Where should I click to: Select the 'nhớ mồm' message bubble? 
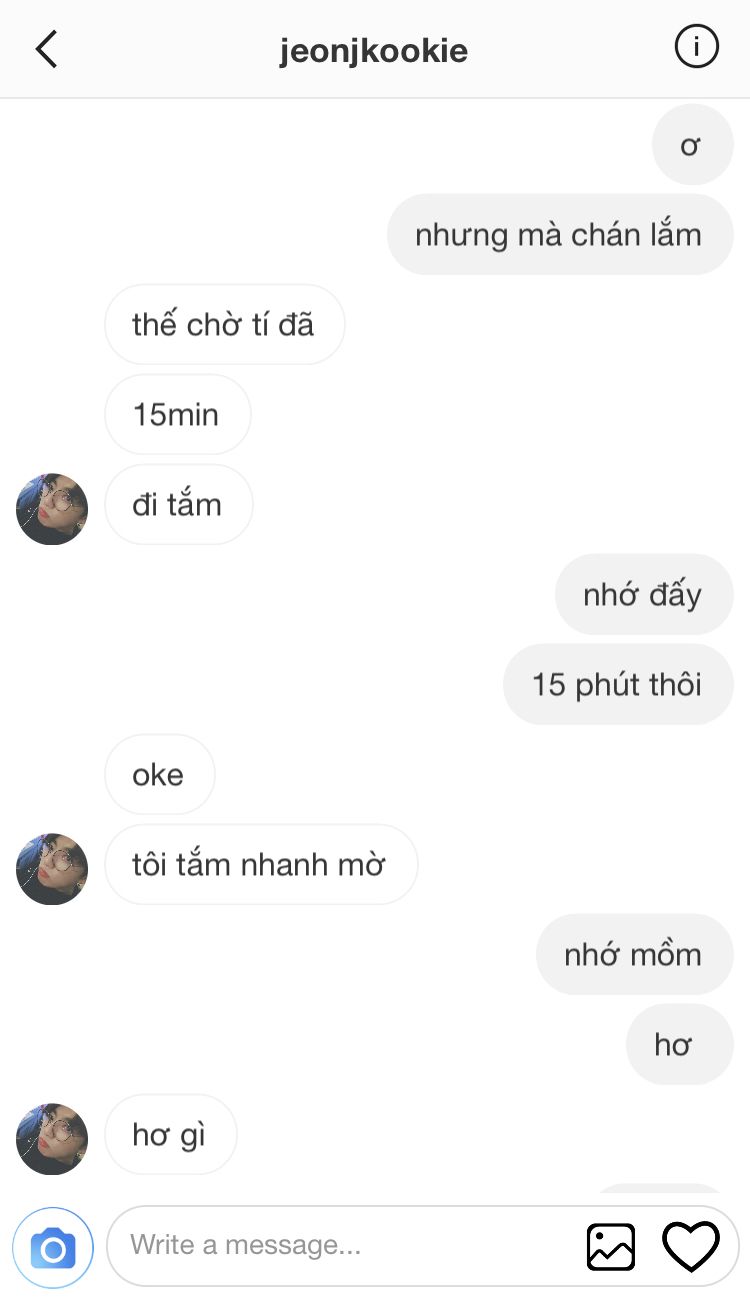click(635, 955)
